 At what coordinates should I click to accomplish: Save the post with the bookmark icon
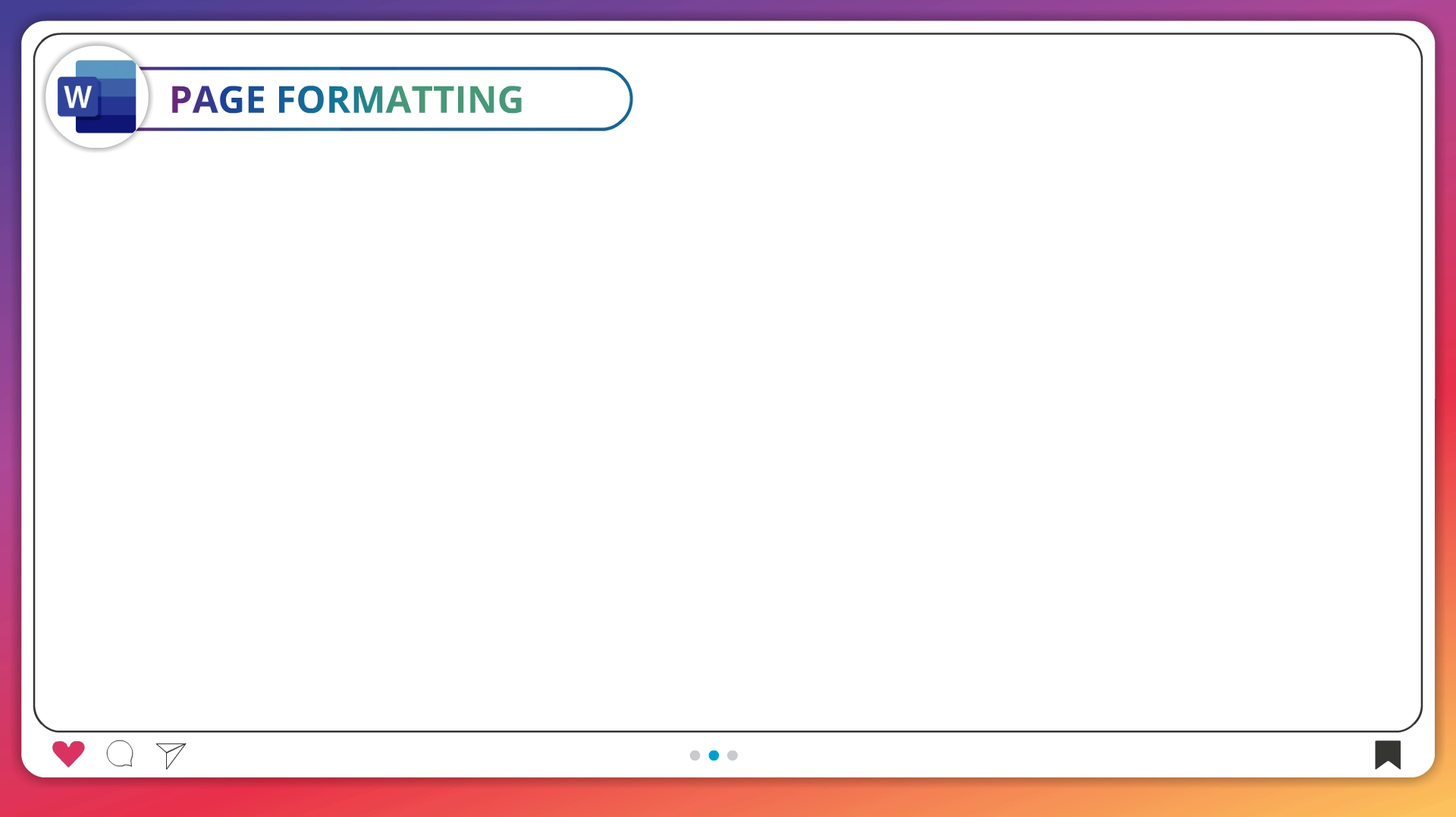(x=1387, y=754)
